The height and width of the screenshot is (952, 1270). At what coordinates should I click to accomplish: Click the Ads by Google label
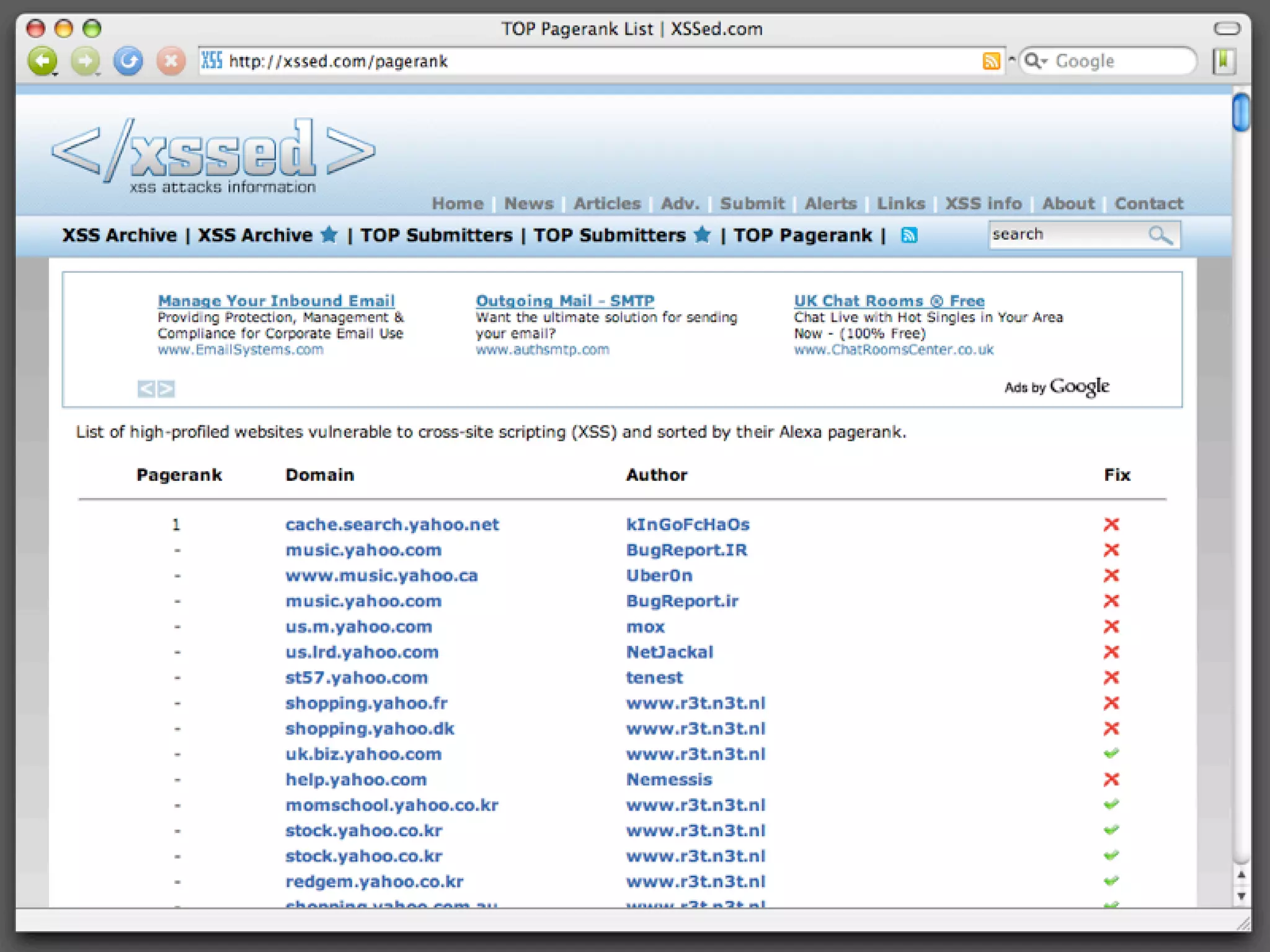tap(1057, 387)
